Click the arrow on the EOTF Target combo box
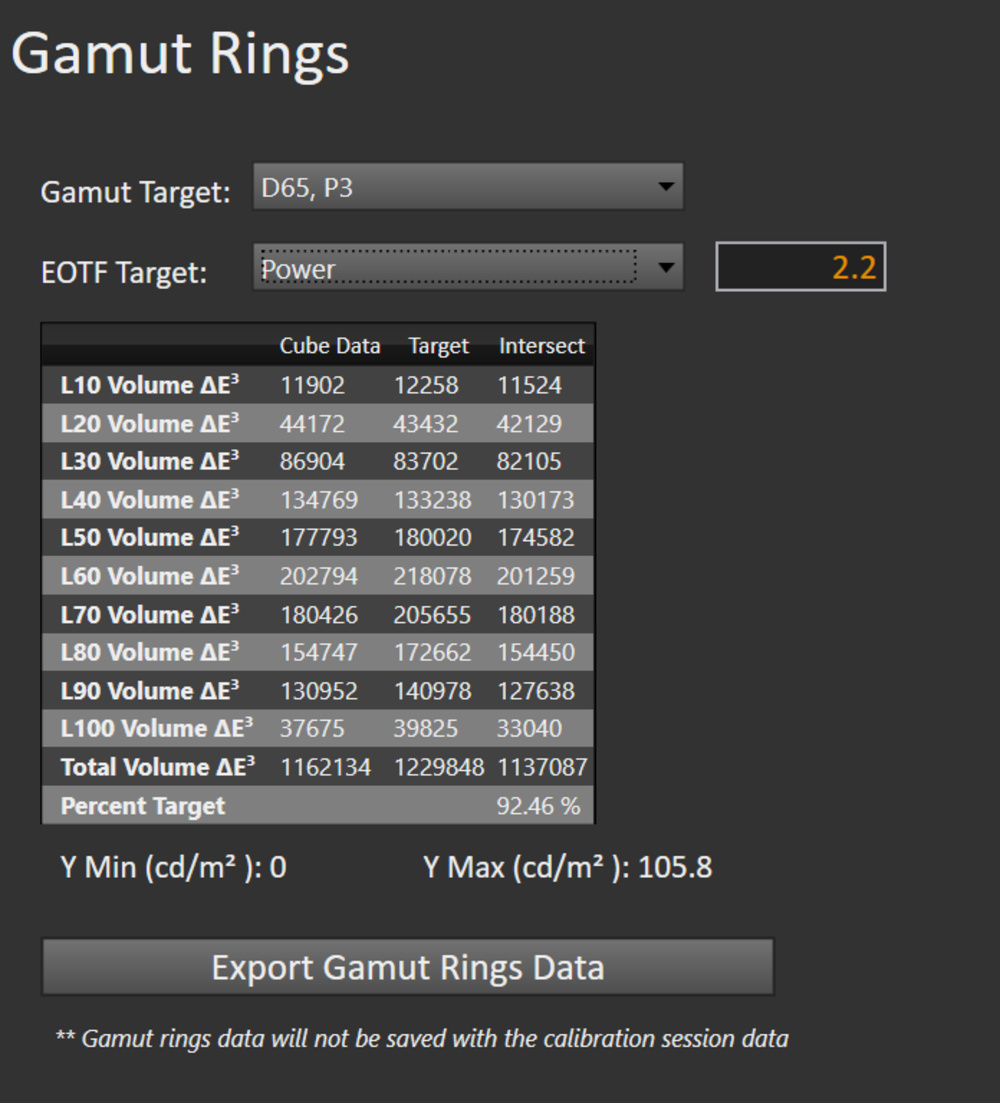 (x=665, y=268)
